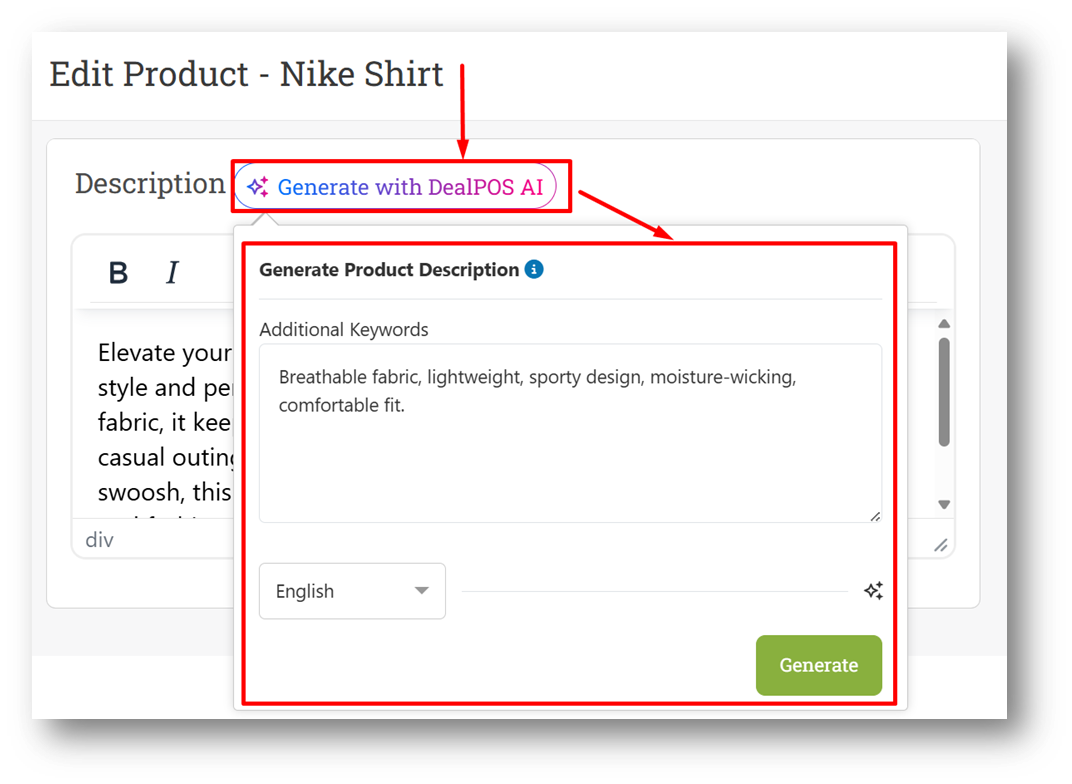
Task: Click the editor scrollbar up arrow
Action: [944, 323]
